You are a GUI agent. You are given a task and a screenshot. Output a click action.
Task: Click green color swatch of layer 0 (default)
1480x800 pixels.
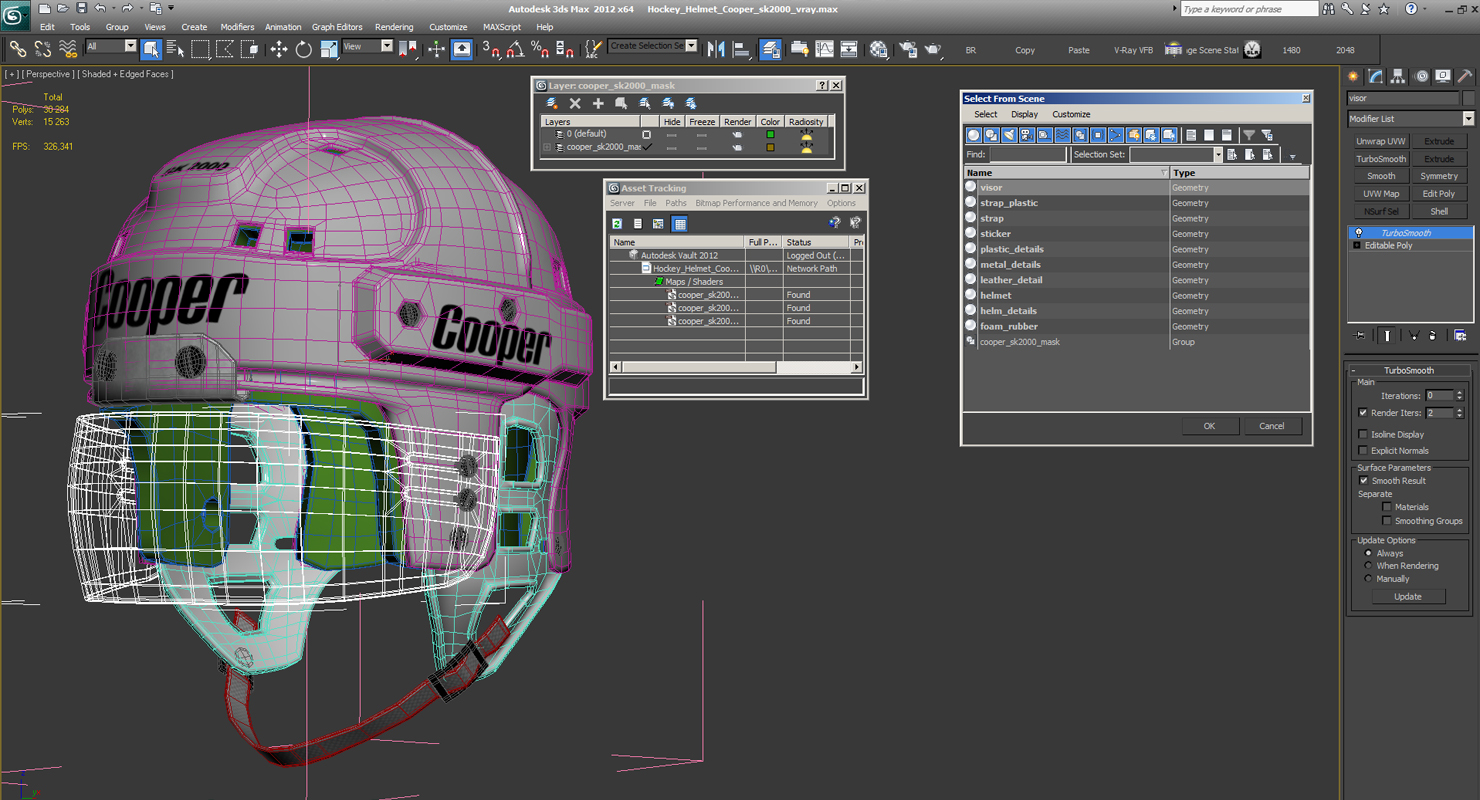click(x=770, y=134)
